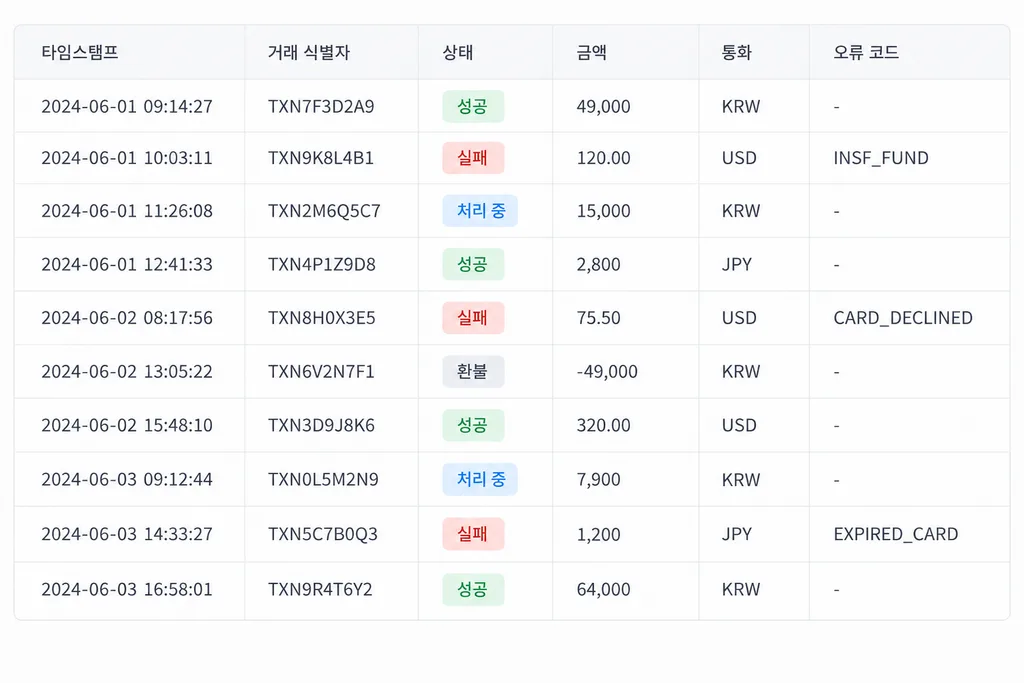
Task: Click 처리 중 badge in TXN0L5M2N9 row
Action: (x=480, y=479)
